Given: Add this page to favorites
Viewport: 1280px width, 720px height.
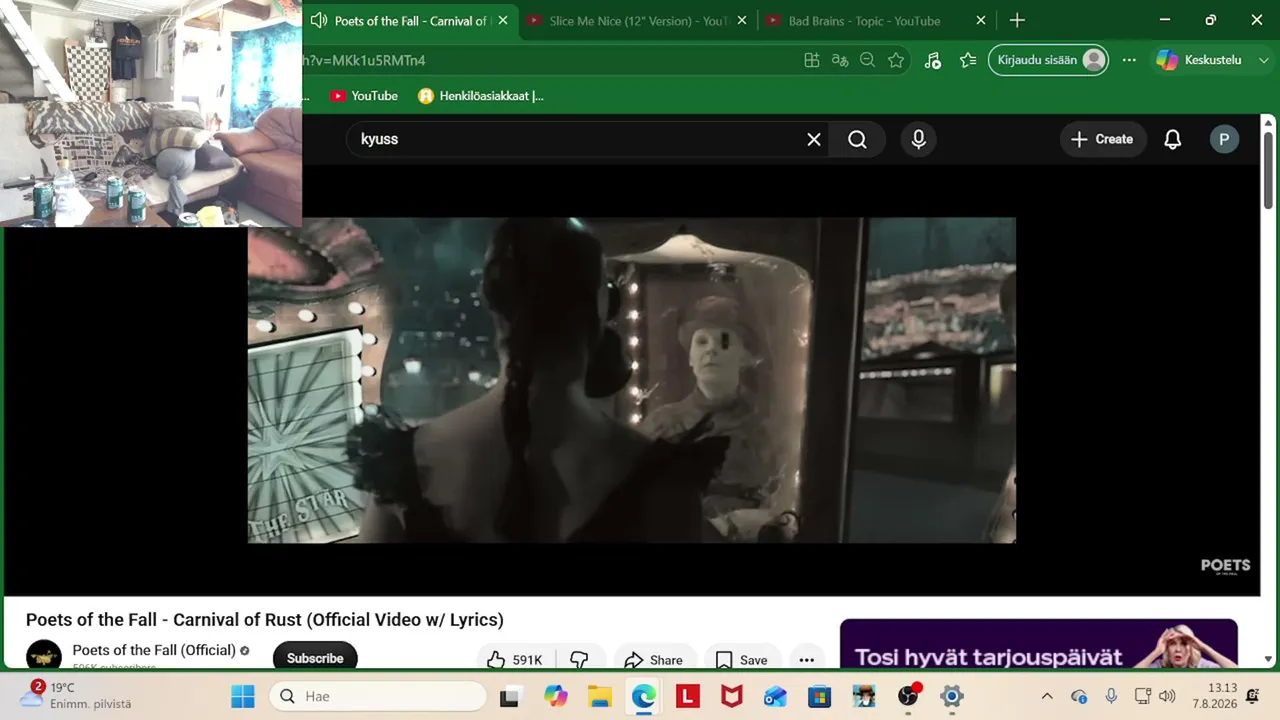Looking at the screenshot, I should coord(896,60).
